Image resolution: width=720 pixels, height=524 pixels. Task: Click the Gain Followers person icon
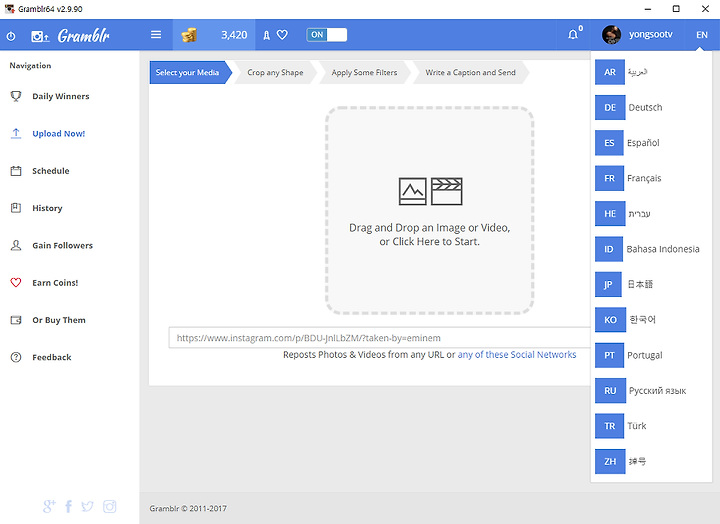pyautogui.click(x=16, y=245)
